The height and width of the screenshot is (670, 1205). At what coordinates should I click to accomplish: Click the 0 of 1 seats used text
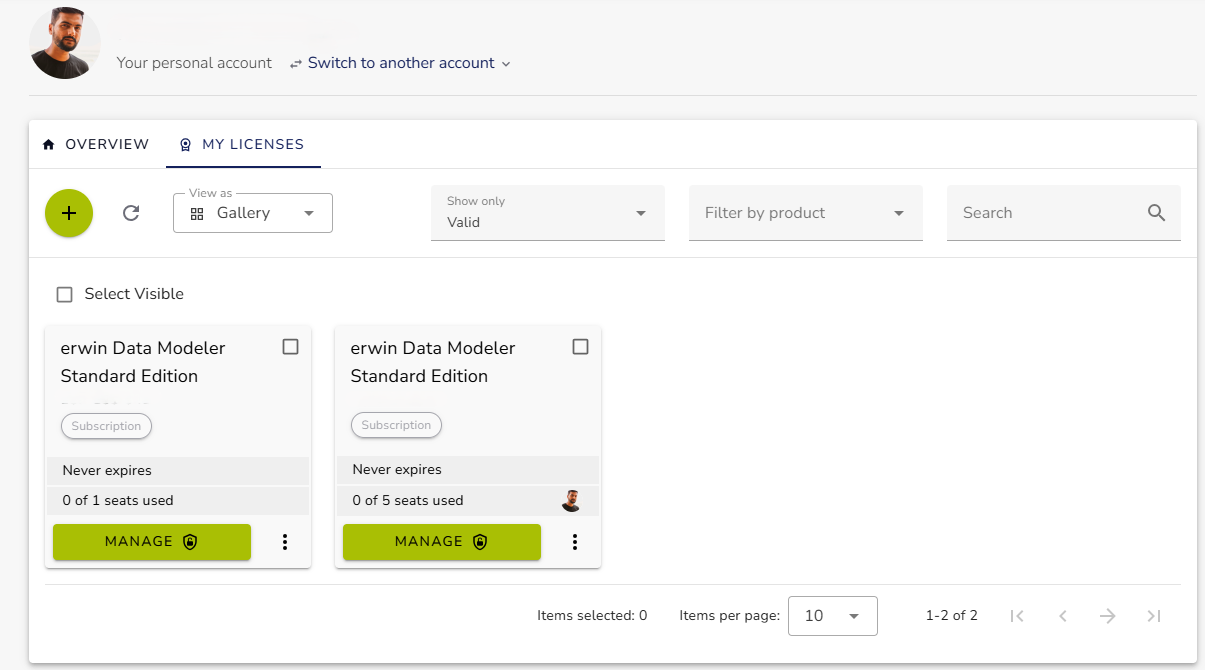(118, 500)
